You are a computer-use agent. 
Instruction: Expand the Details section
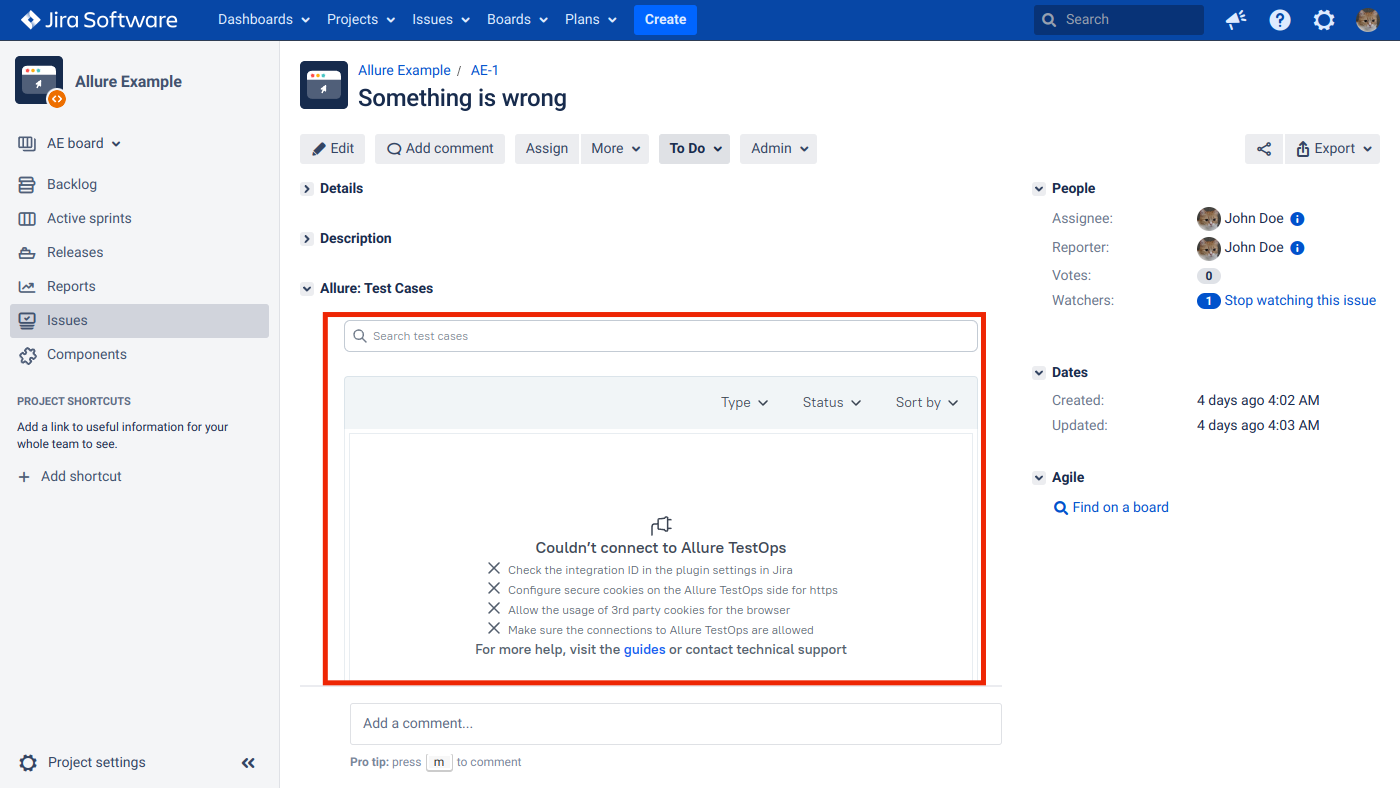point(307,189)
